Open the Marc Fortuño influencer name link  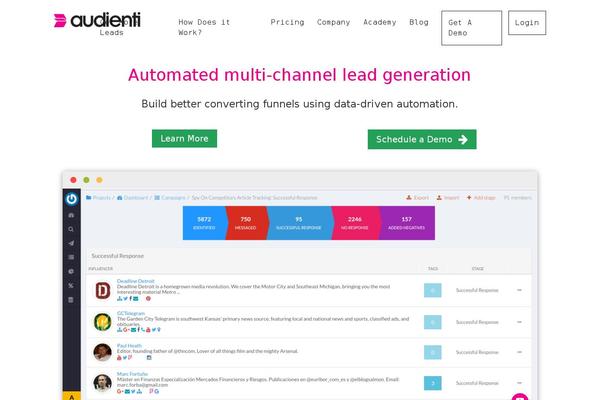coord(132,374)
